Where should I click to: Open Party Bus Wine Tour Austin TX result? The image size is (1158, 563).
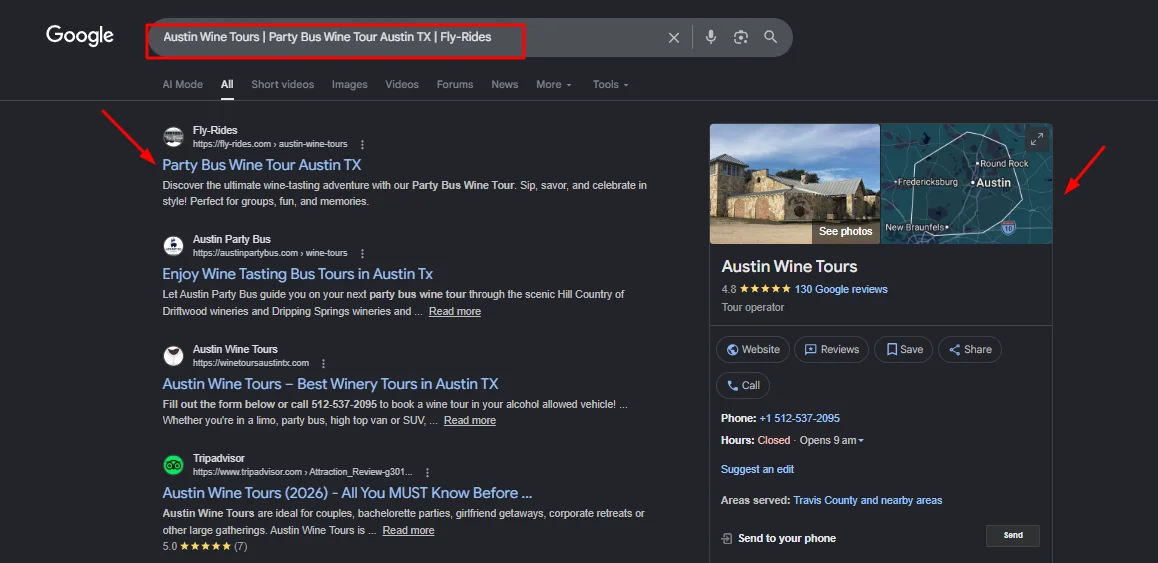point(262,165)
